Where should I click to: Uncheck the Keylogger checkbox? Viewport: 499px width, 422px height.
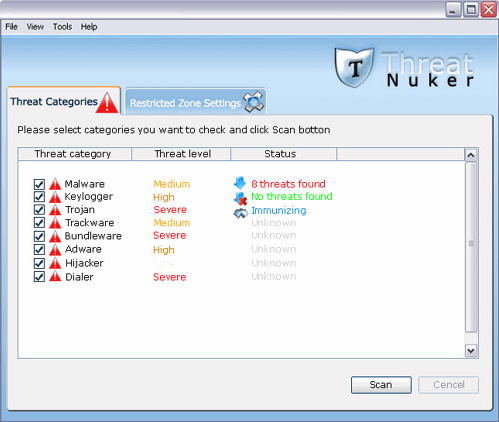click(x=39, y=197)
